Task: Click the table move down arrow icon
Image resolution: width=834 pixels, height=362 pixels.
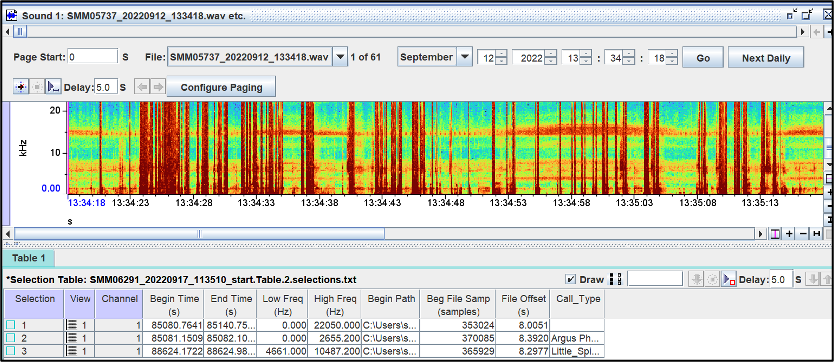Action: [813, 279]
